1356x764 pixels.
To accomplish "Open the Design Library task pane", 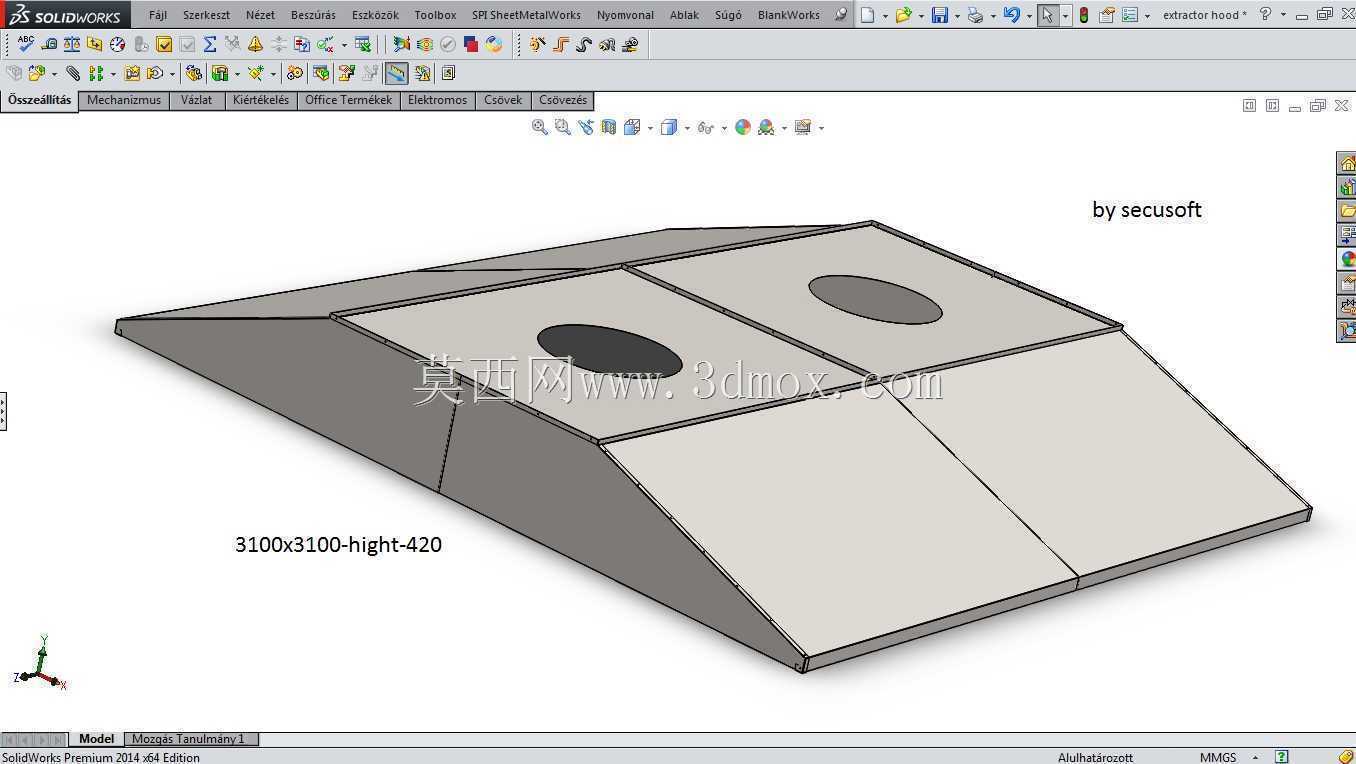I will pyautogui.click(x=1347, y=187).
